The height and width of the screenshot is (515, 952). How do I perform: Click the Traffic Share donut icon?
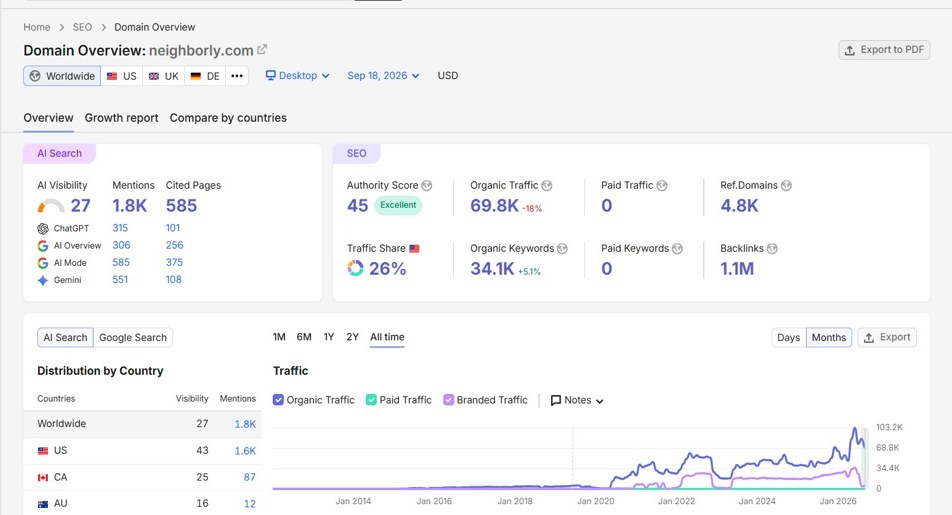click(x=355, y=268)
